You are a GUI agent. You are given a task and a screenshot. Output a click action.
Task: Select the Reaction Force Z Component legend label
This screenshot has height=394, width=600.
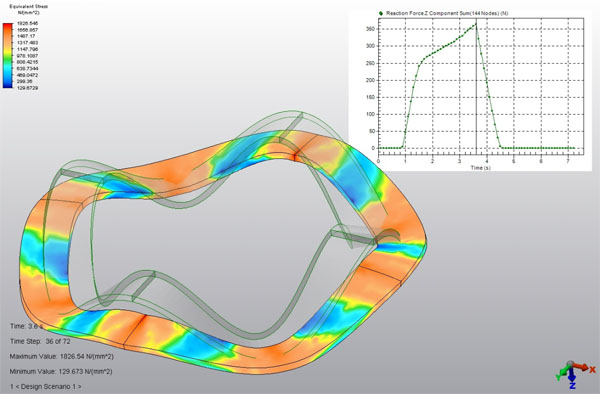tap(447, 13)
